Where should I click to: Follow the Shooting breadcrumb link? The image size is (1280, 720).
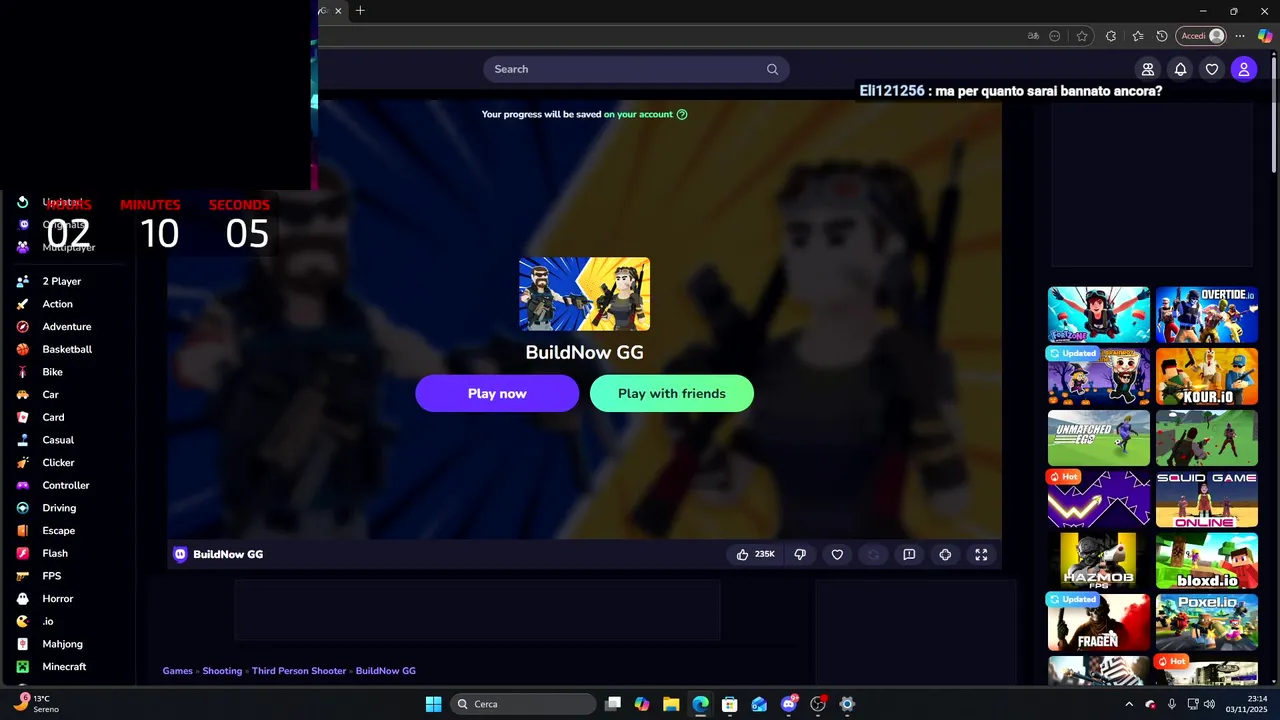pyautogui.click(x=222, y=671)
